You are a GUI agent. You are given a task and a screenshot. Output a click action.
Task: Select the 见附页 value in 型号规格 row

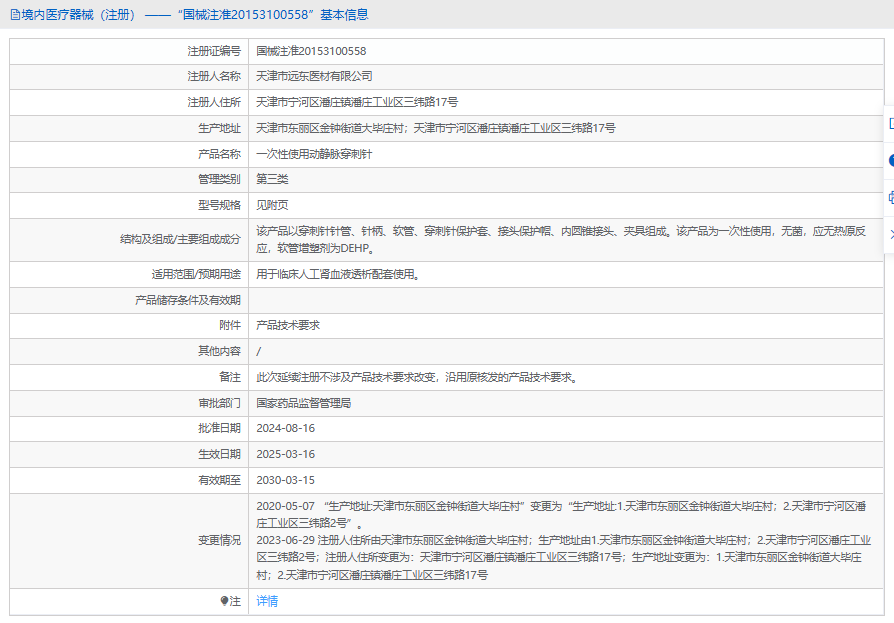point(272,205)
